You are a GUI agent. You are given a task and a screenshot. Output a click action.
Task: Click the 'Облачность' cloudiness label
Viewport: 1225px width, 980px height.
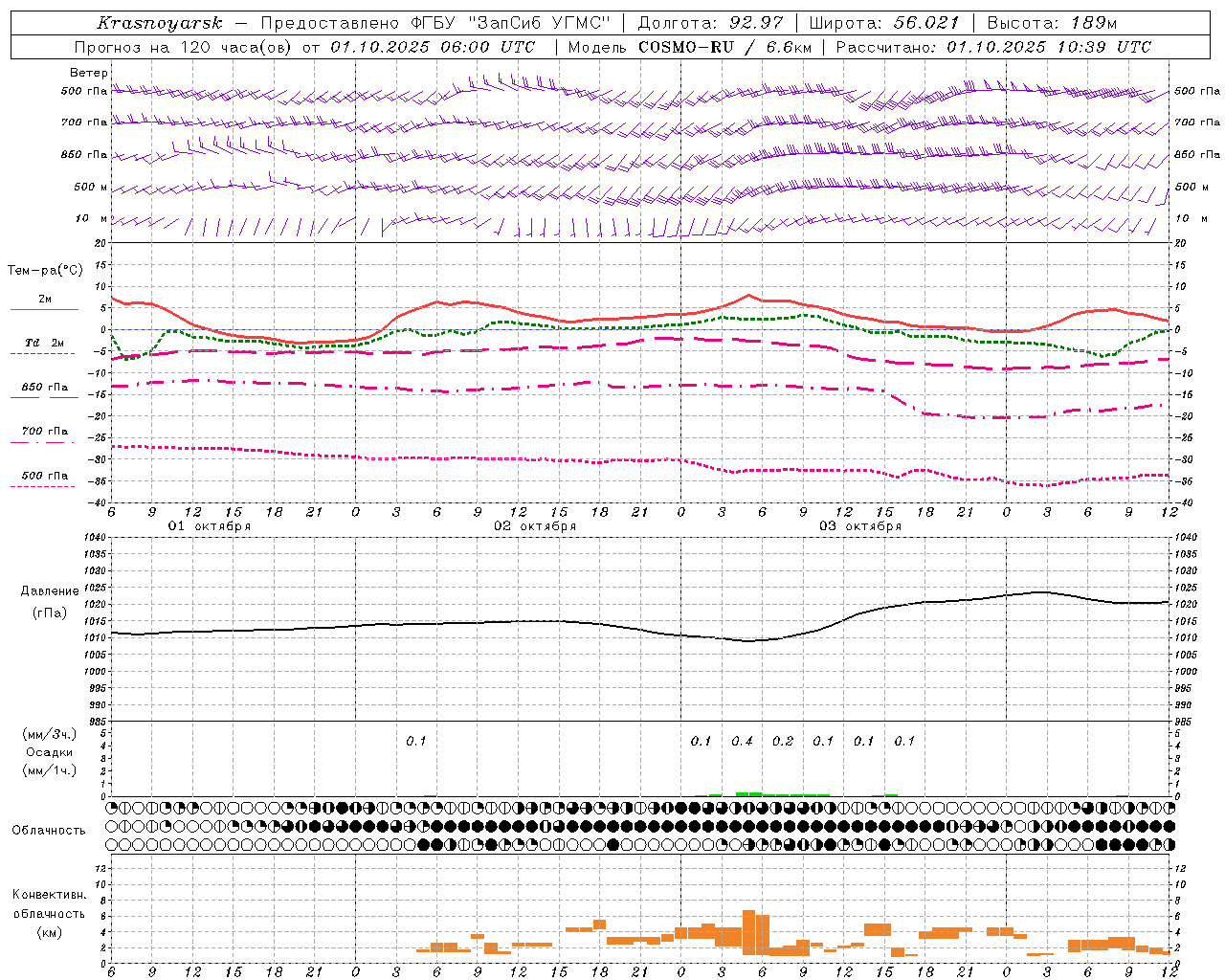click(49, 830)
